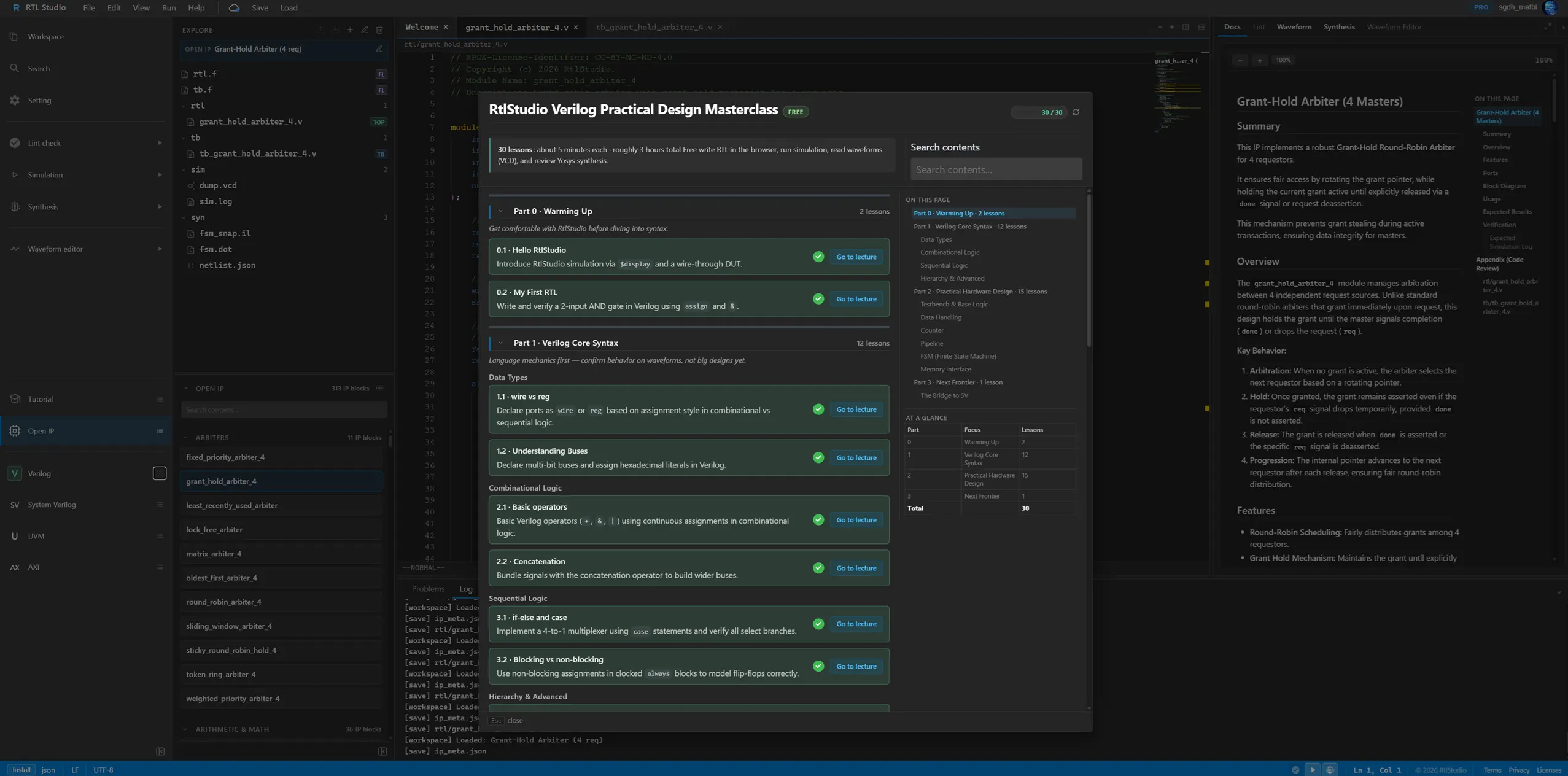Split the editor with the side-by-side layout icon

coord(1186,27)
